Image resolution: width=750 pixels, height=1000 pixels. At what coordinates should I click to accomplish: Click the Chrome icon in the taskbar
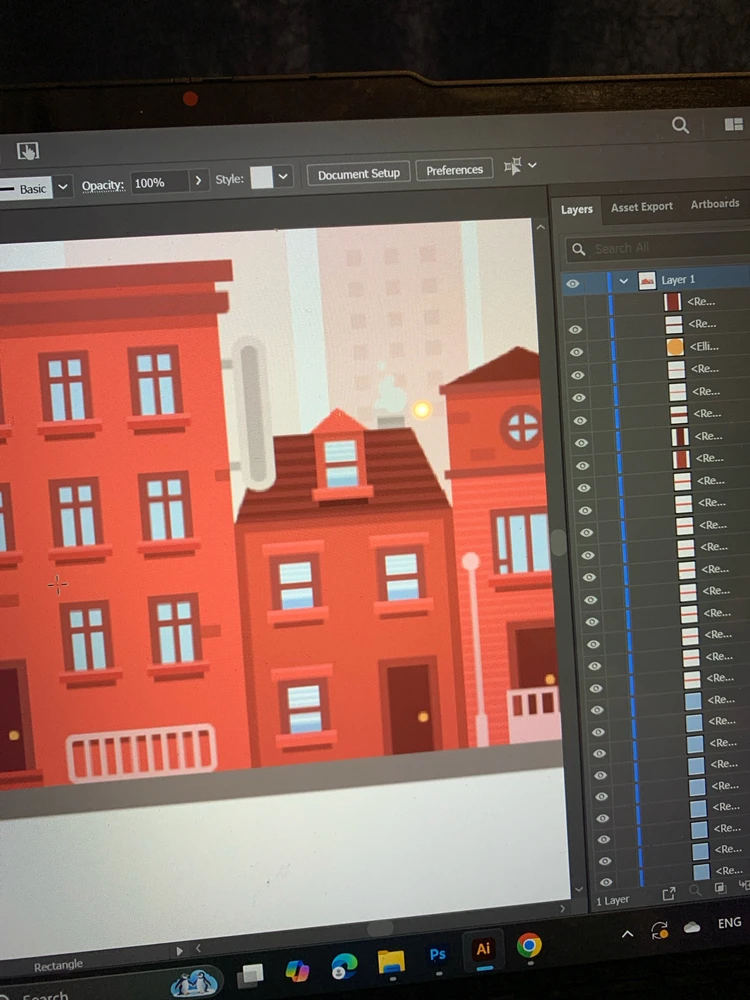point(529,945)
